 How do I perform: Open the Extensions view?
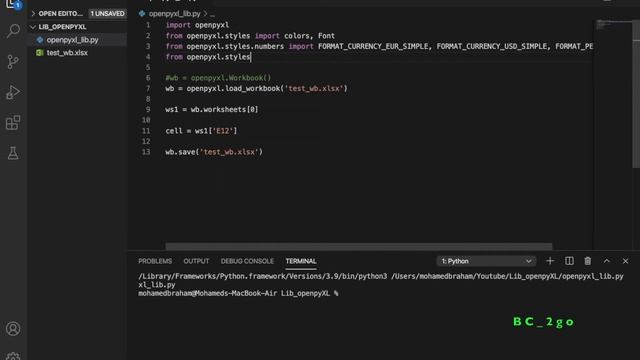point(13,123)
